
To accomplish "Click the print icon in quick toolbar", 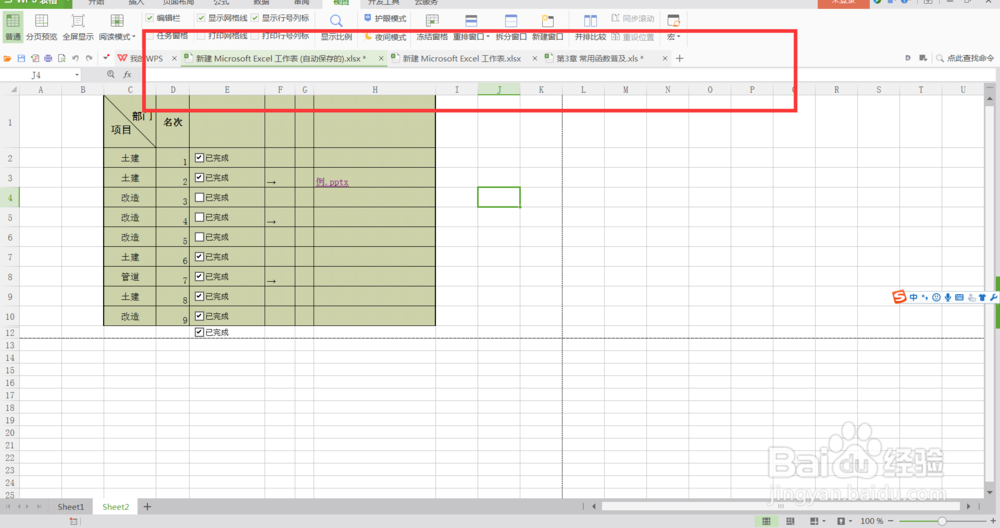I will pyautogui.click(x=48, y=58).
